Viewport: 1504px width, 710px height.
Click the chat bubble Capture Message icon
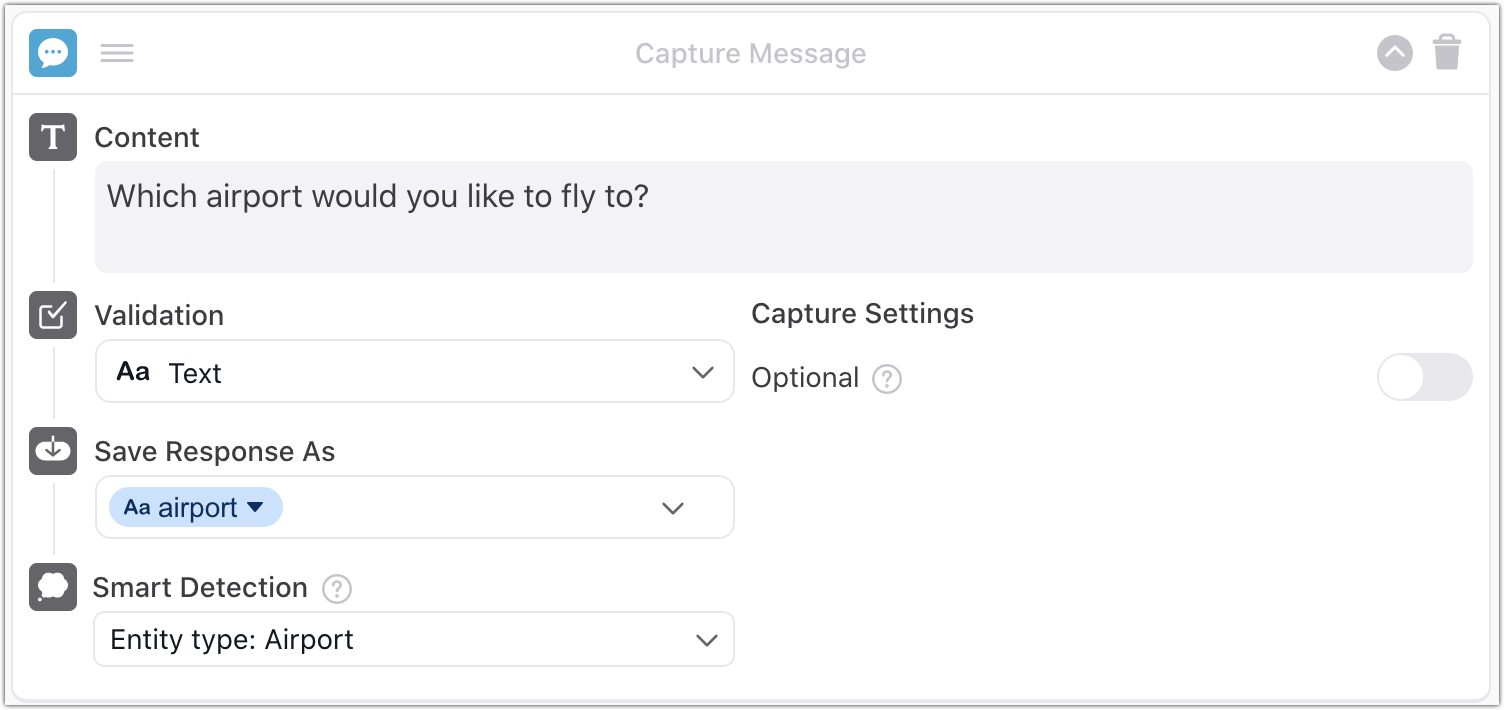(53, 53)
